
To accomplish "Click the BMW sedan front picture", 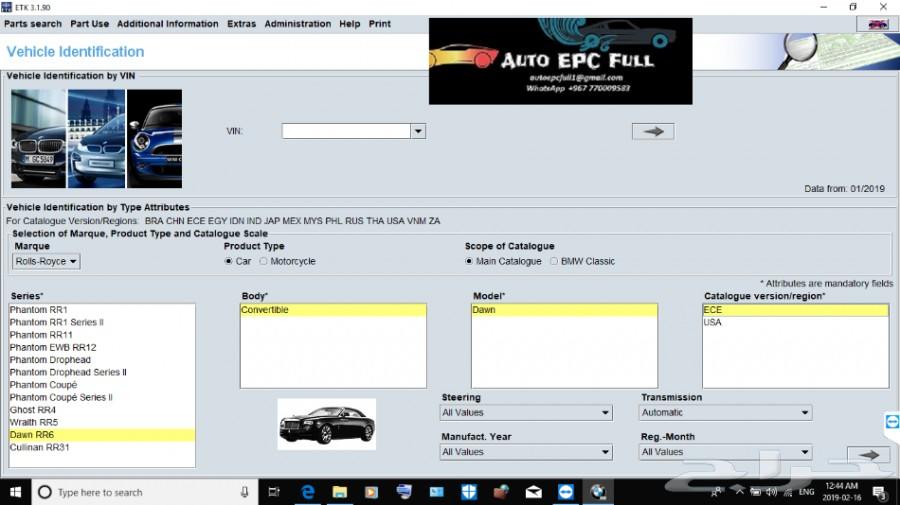I will (38, 138).
